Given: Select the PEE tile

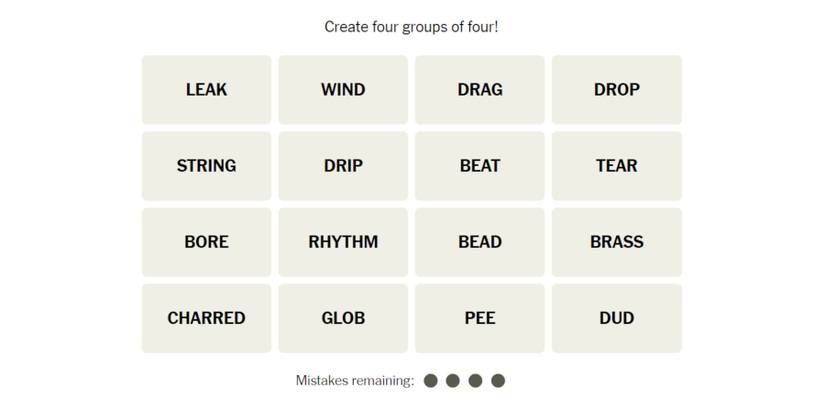Looking at the screenshot, I should [480, 318].
